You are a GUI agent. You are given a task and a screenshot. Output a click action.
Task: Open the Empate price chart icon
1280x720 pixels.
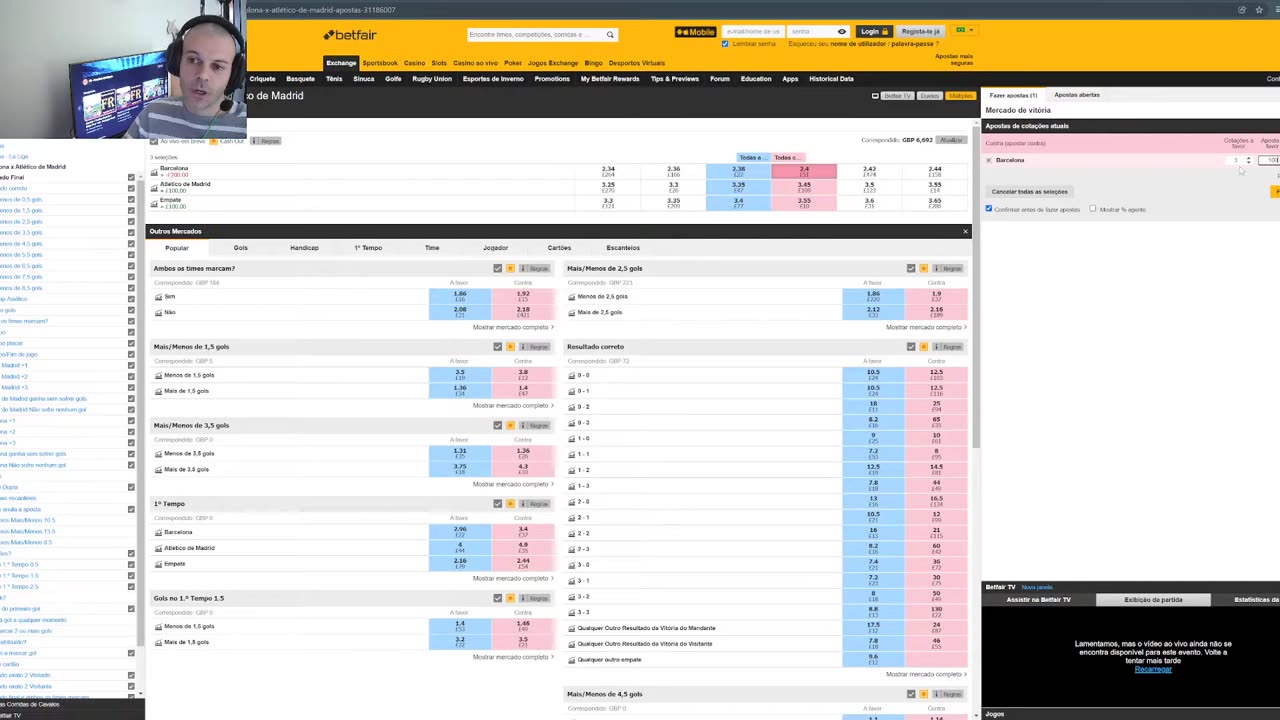154,203
